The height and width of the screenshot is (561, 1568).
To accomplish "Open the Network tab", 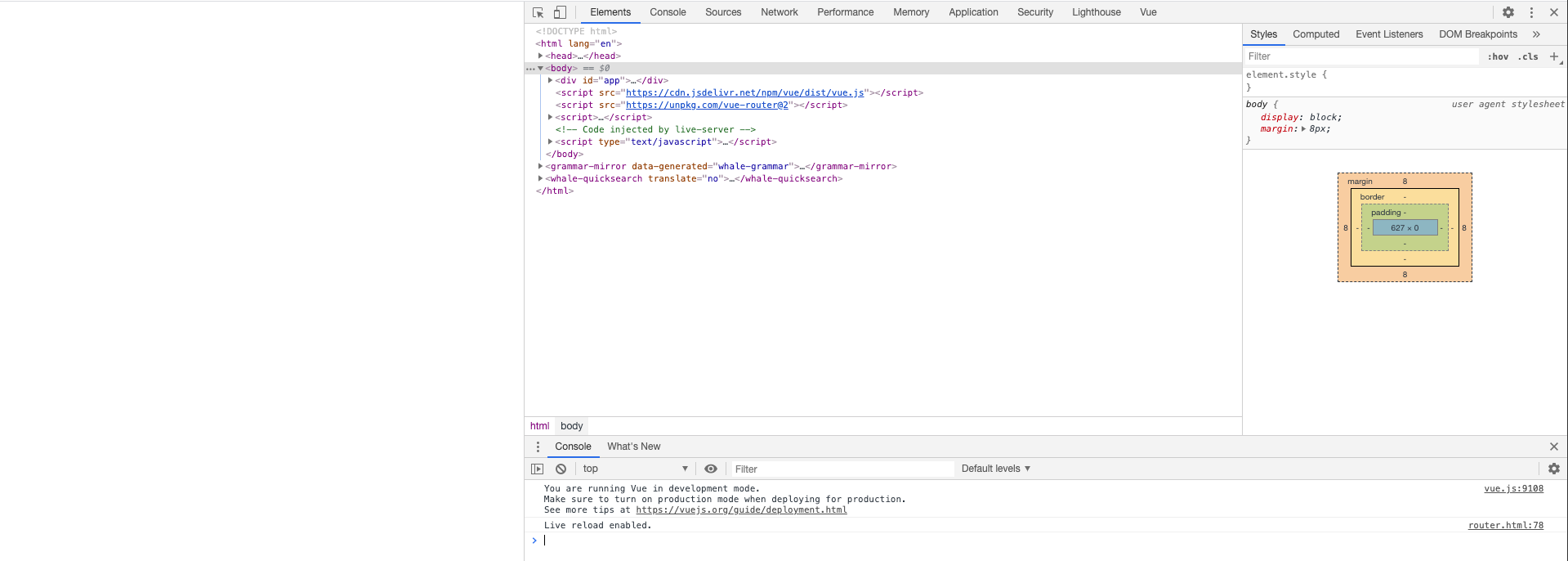I will (x=780, y=12).
